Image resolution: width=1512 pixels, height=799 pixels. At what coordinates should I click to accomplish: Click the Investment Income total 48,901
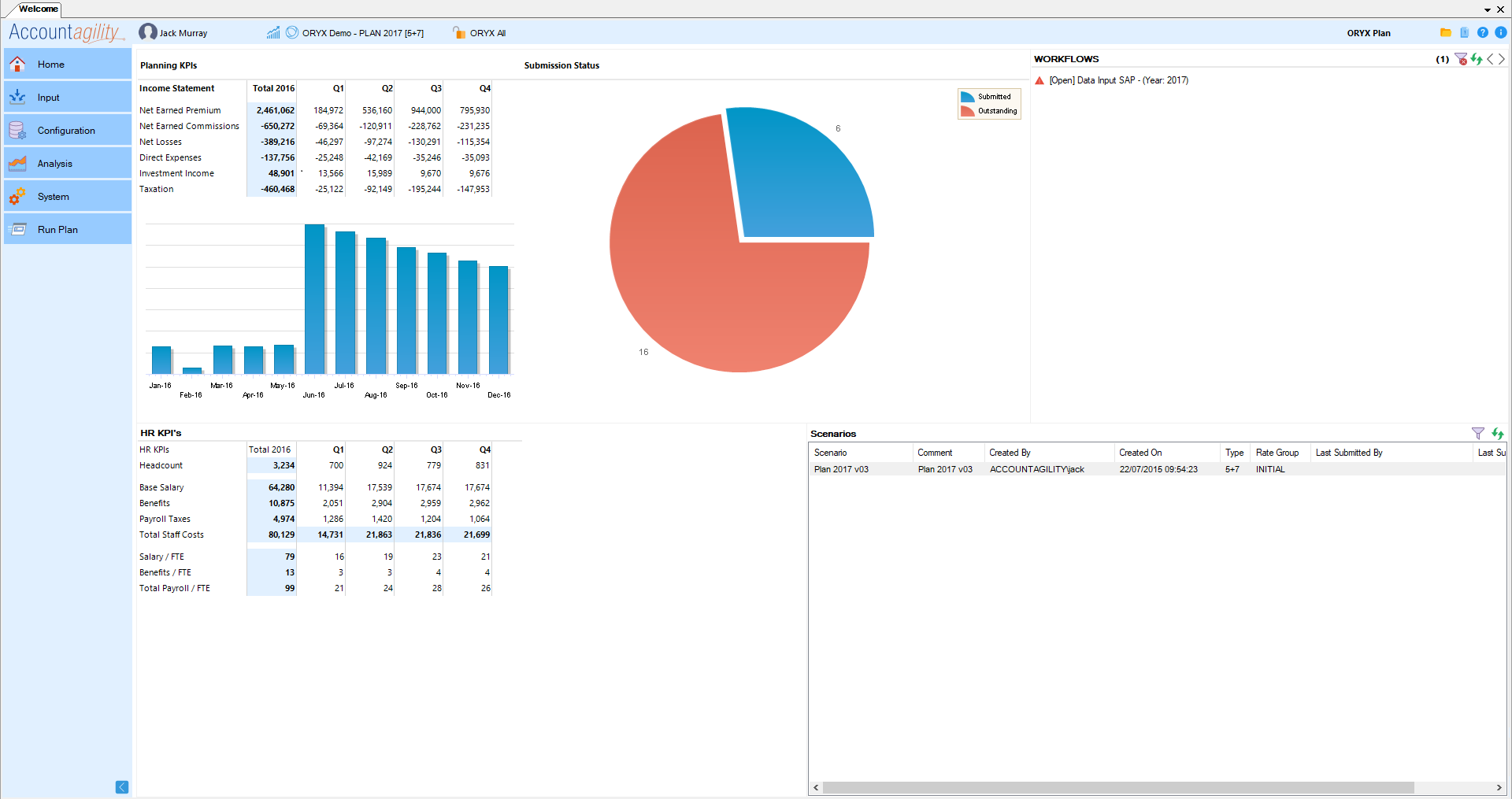click(x=281, y=173)
